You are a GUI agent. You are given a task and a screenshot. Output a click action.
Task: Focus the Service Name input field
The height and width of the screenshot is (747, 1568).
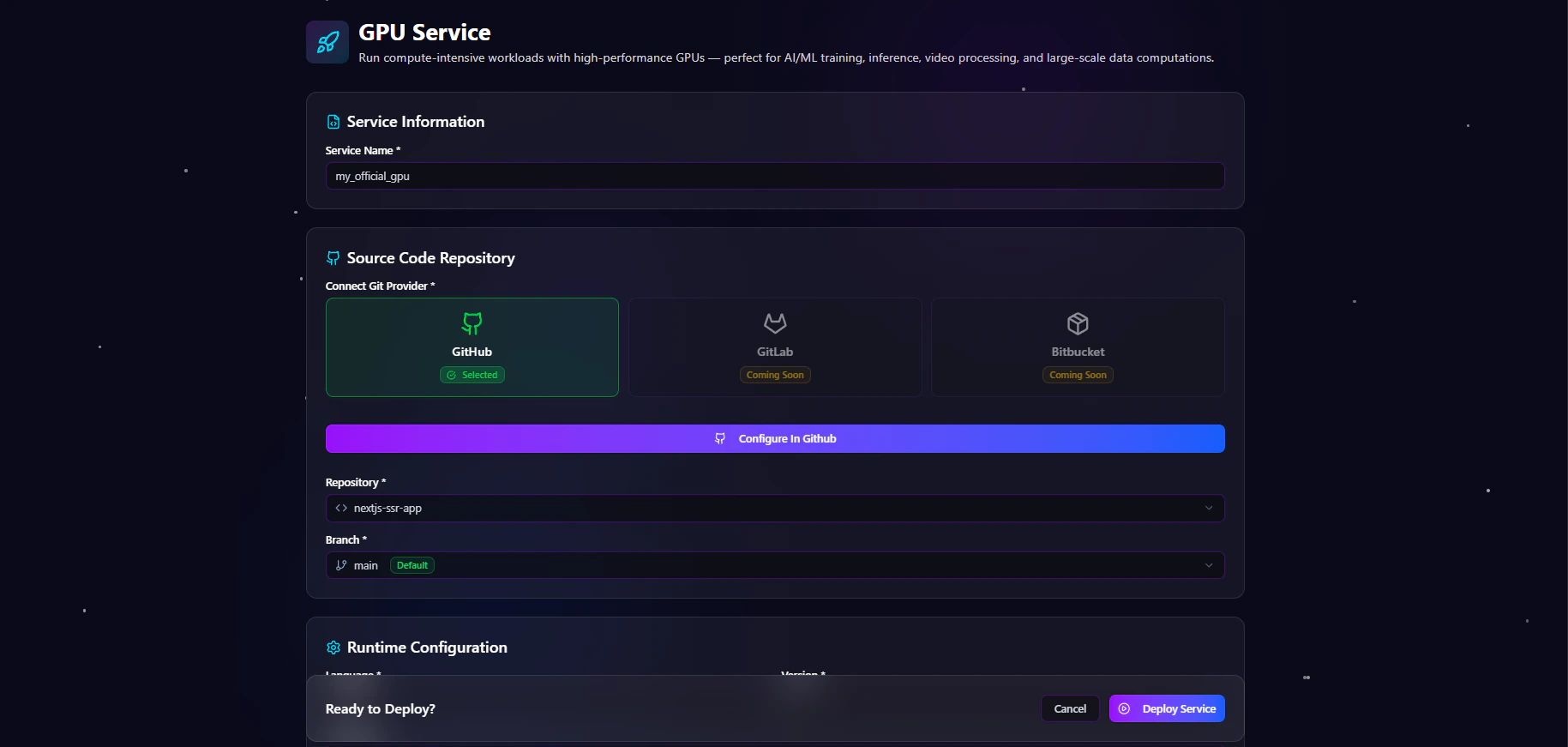pos(775,176)
